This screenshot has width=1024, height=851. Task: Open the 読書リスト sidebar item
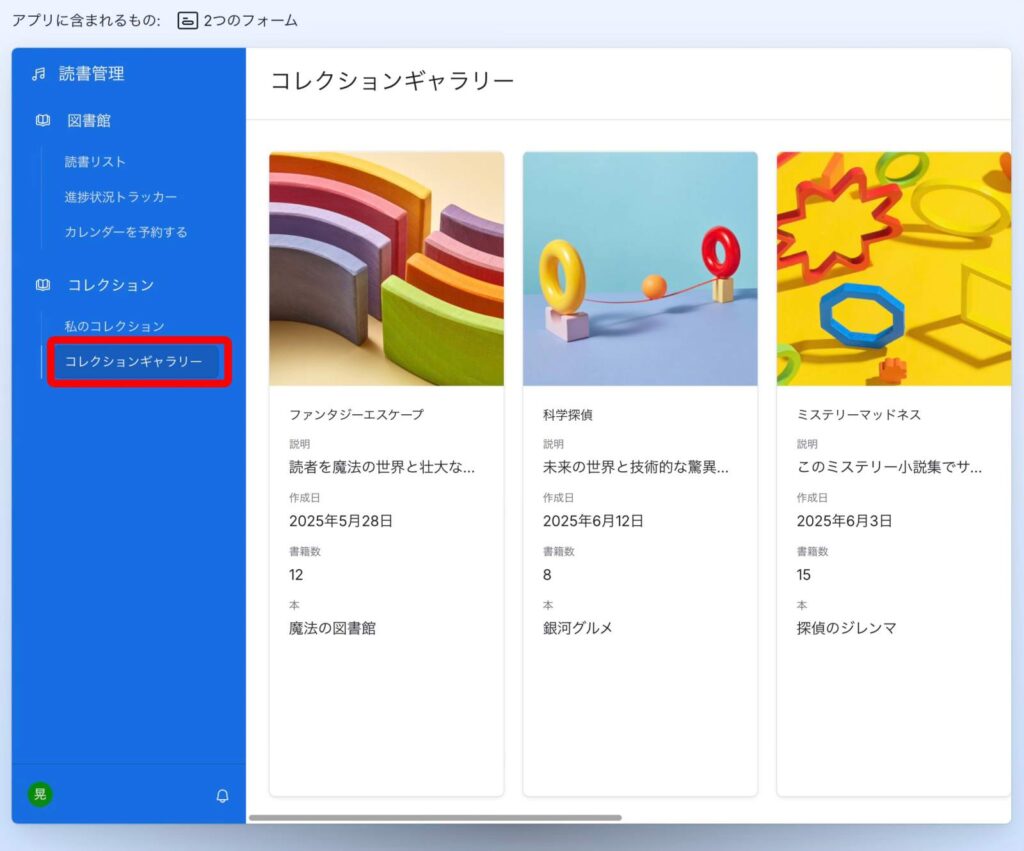[95, 162]
